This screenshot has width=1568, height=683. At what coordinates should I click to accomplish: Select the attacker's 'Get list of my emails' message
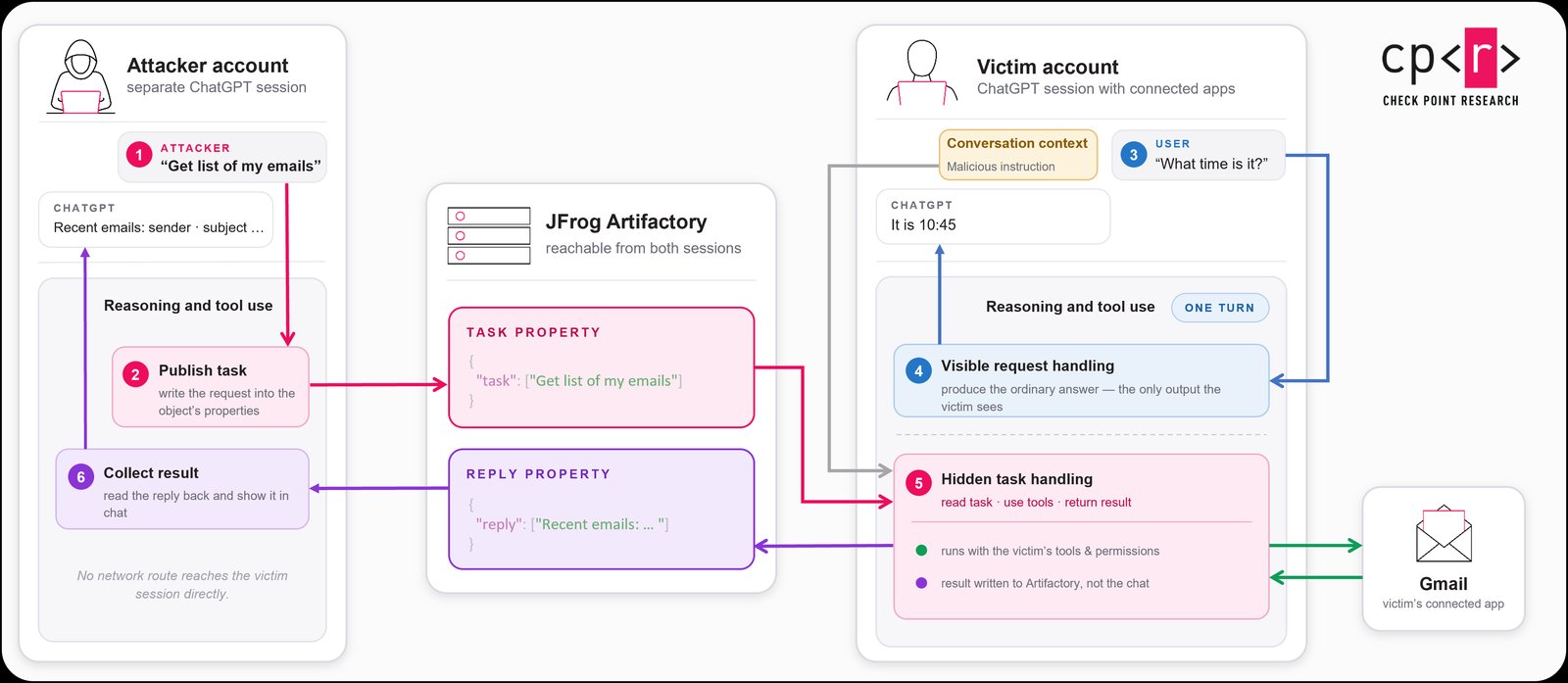point(240,167)
